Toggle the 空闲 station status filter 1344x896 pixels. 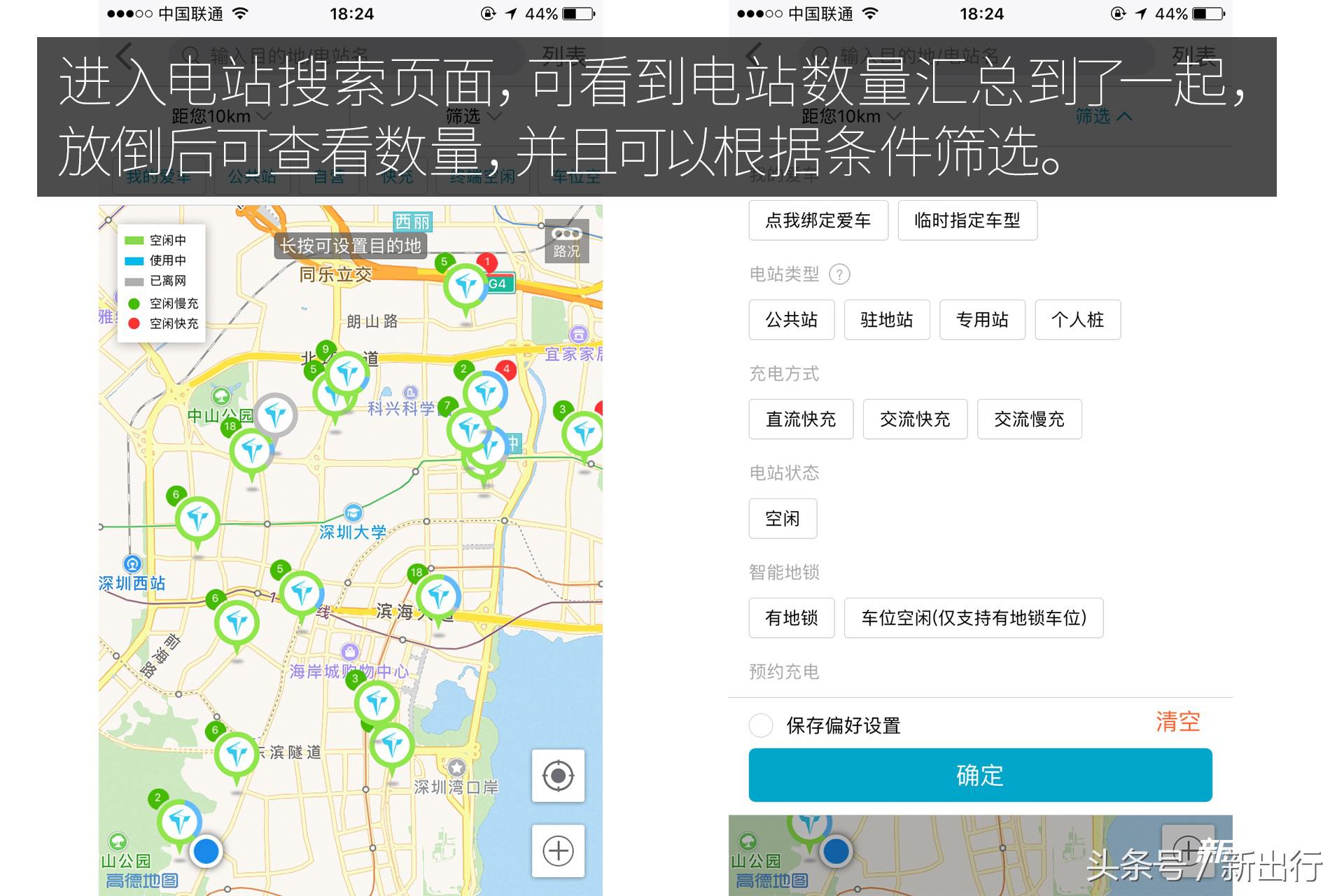(x=782, y=518)
